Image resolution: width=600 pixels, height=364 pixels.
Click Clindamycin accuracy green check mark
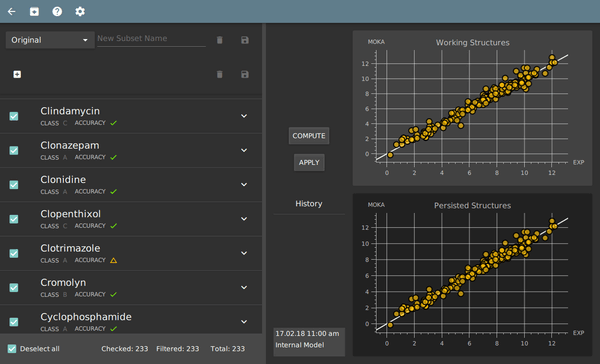(114, 123)
